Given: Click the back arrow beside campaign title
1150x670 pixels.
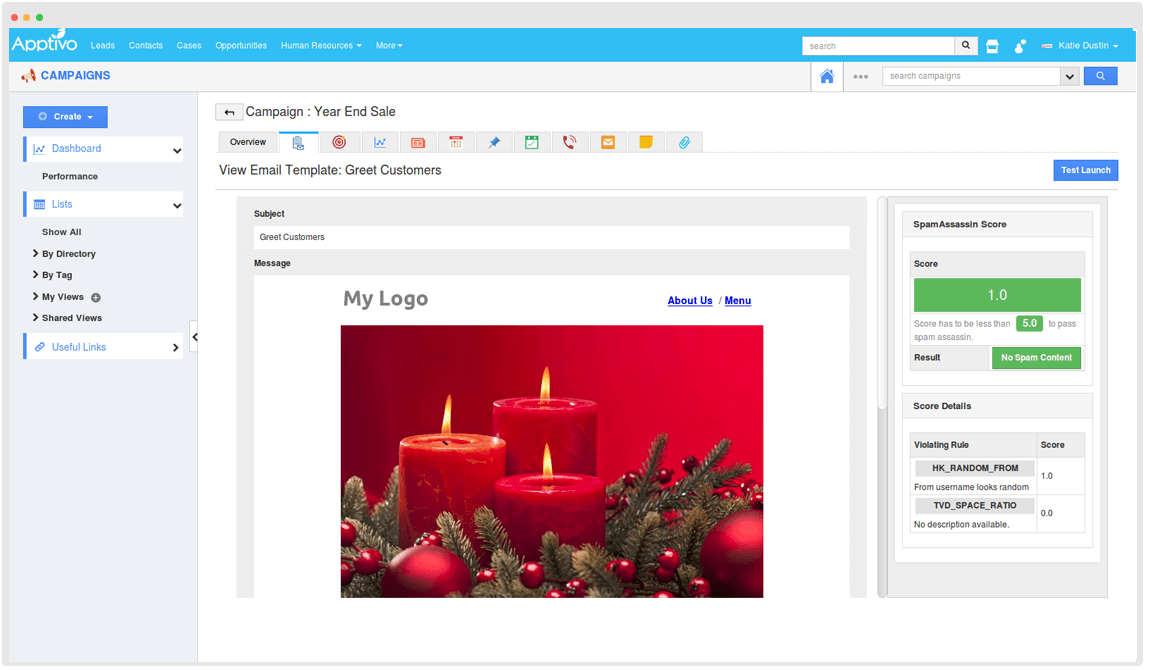Looking at the screenshot, I should 229,112.
